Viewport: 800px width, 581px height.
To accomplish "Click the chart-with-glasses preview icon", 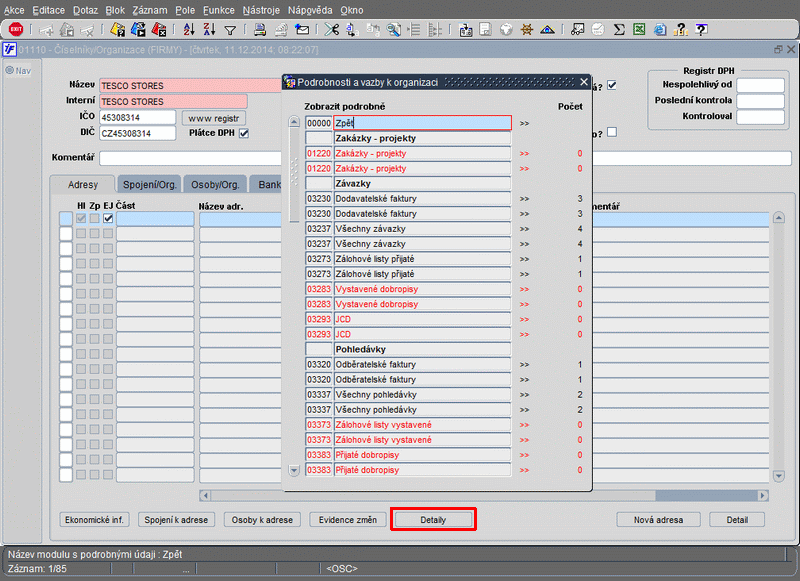I will [x=577, y=30].
